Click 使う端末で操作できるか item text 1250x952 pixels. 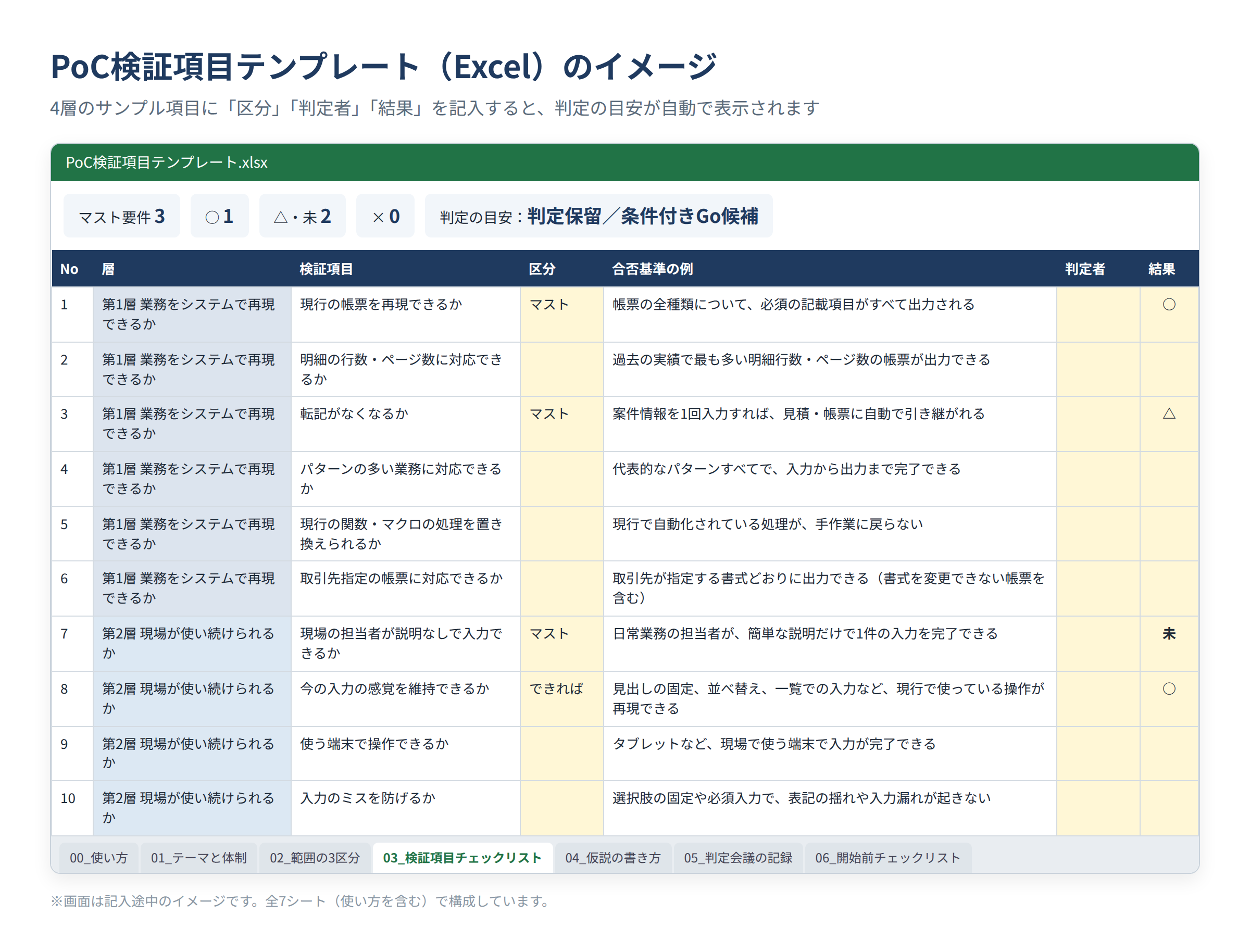374,744
